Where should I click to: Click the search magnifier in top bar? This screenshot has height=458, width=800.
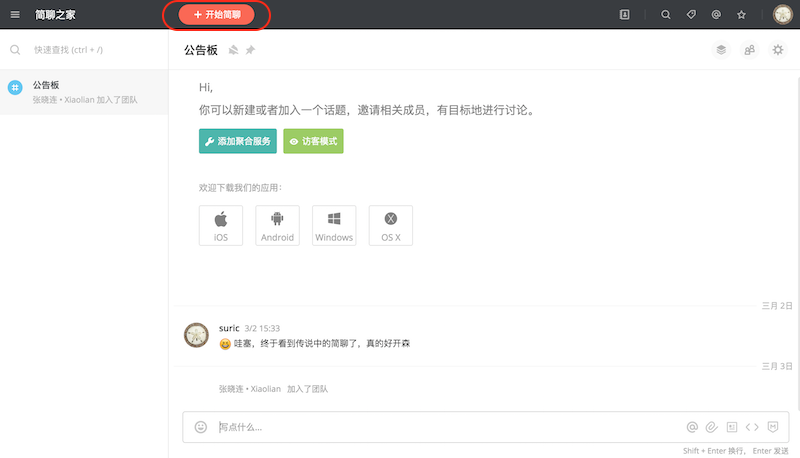(666, 15)
